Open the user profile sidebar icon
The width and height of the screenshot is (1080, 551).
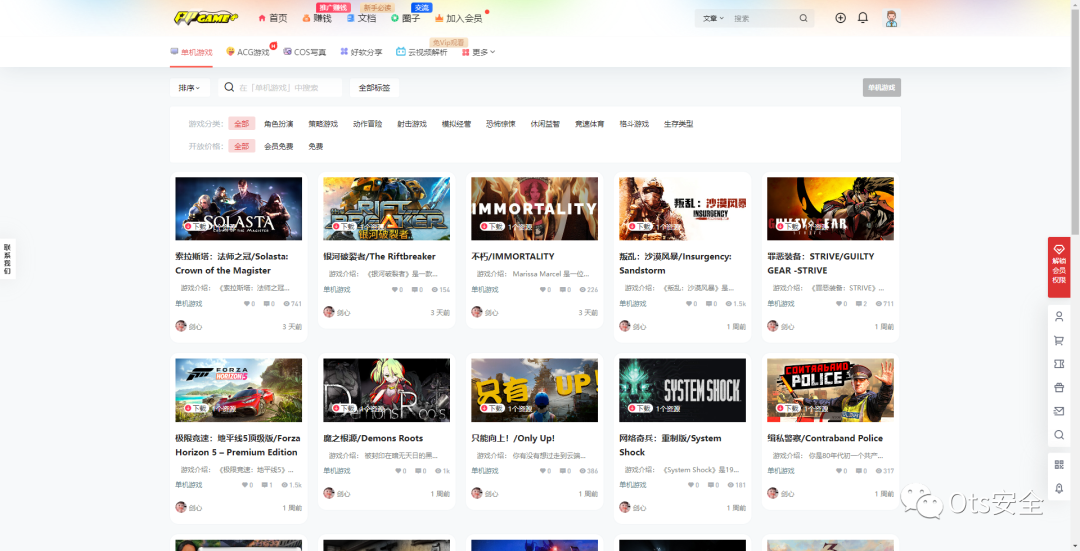(x=1059, y=317)
